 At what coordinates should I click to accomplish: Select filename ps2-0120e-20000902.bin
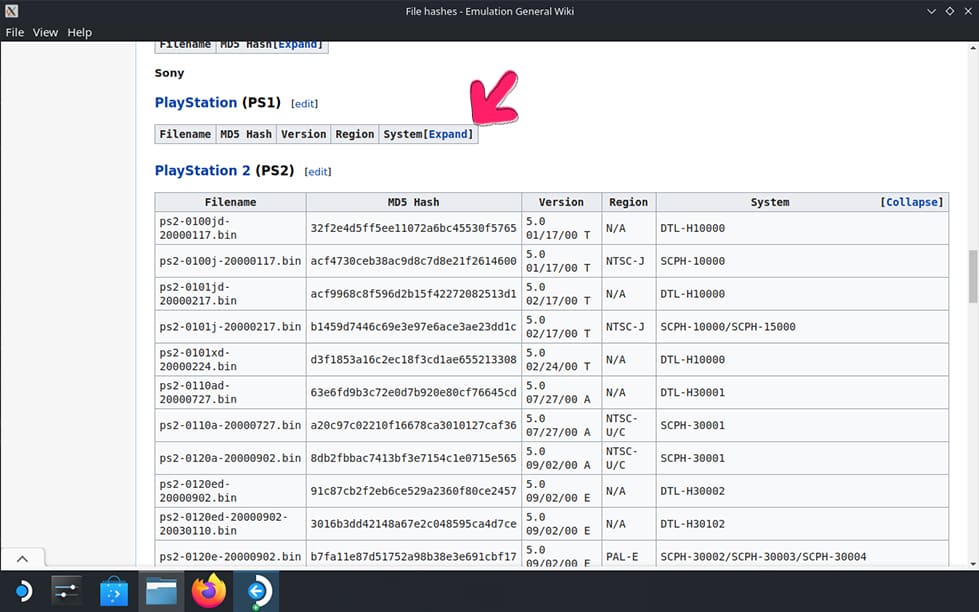(x=230, y=556)
